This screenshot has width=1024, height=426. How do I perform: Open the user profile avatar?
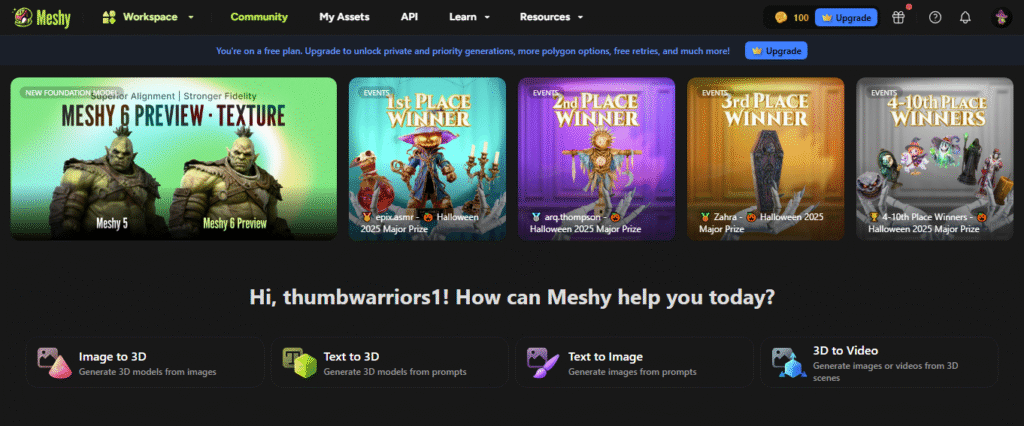(x=1000, y=17)
